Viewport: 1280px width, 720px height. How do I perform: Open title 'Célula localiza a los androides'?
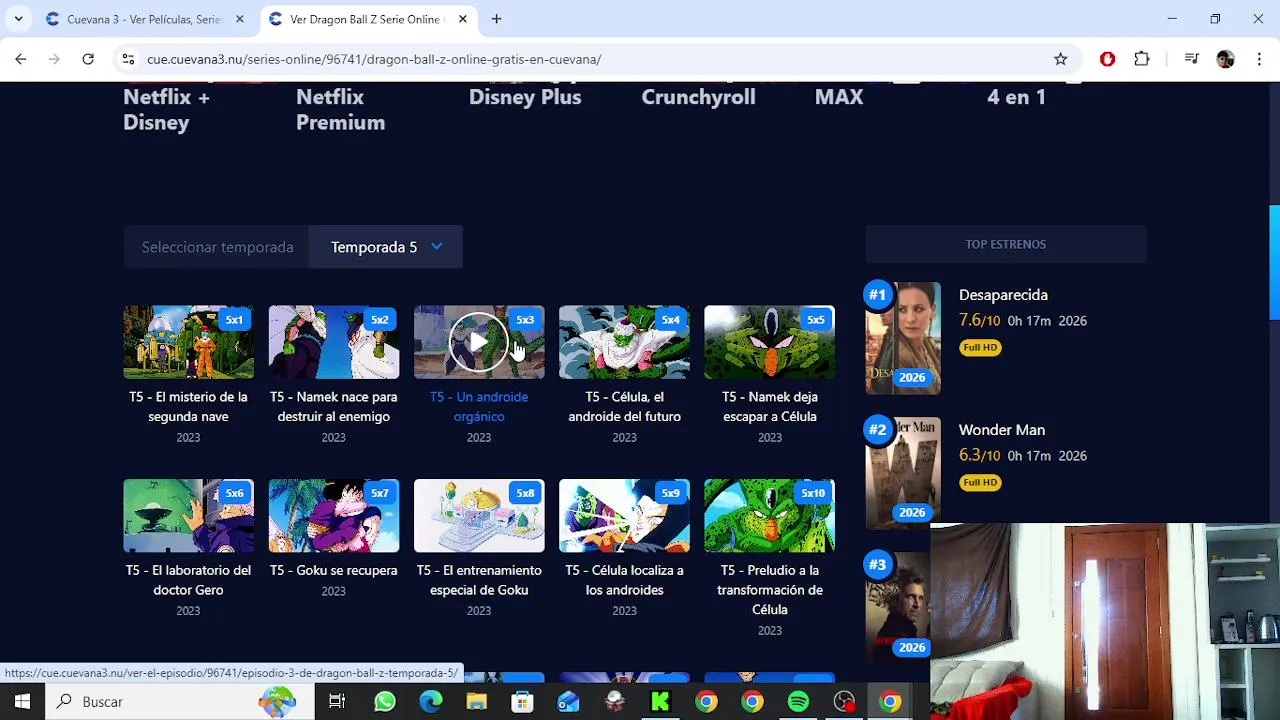[624, 580]
